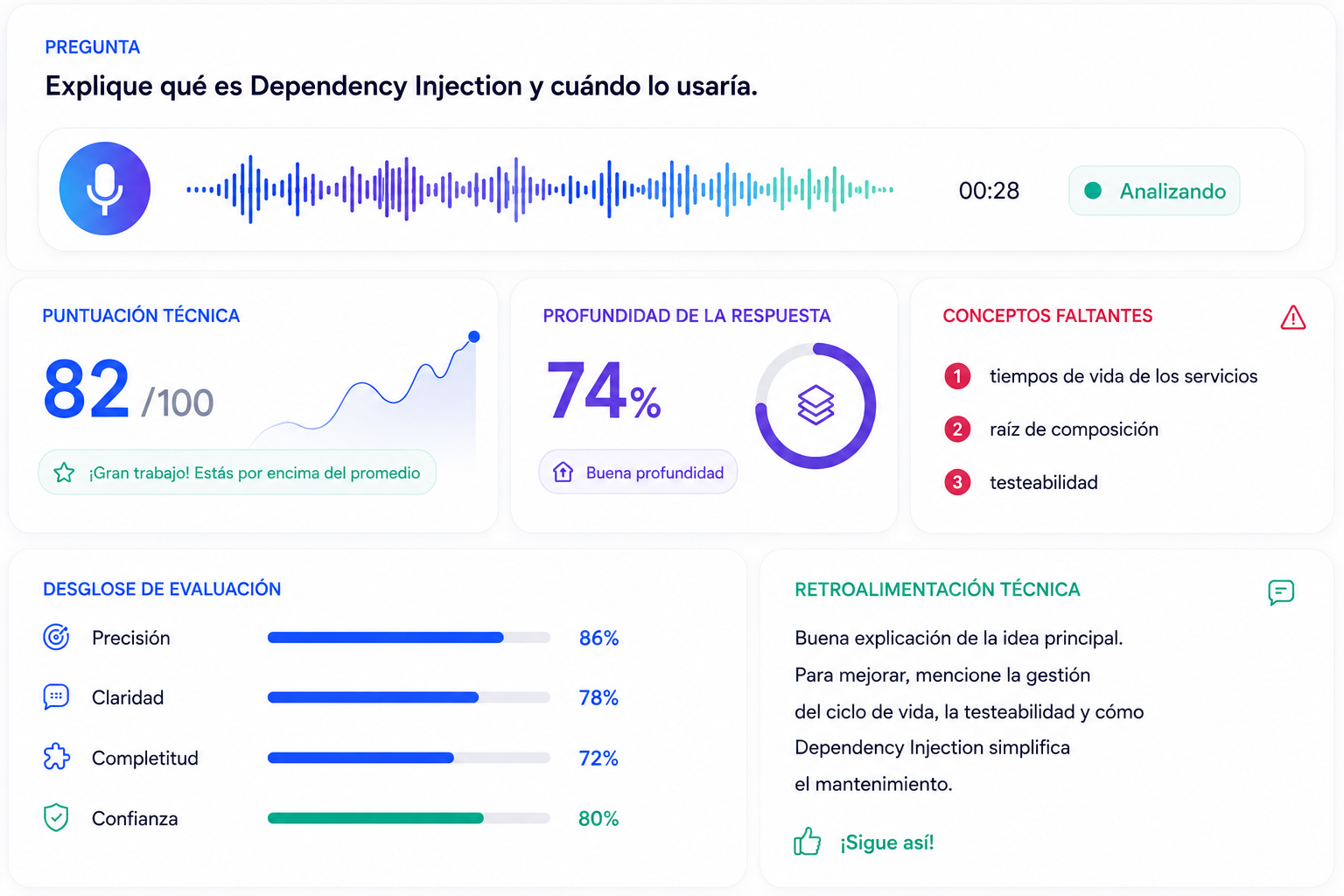
Task: Click the 82 technical score number
Action: tap(87, 388)
